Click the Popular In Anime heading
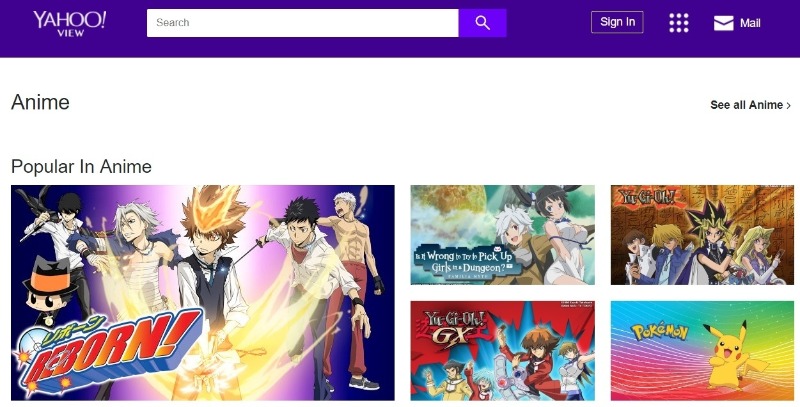Screen dimensions: 800x407 point(81,167)
